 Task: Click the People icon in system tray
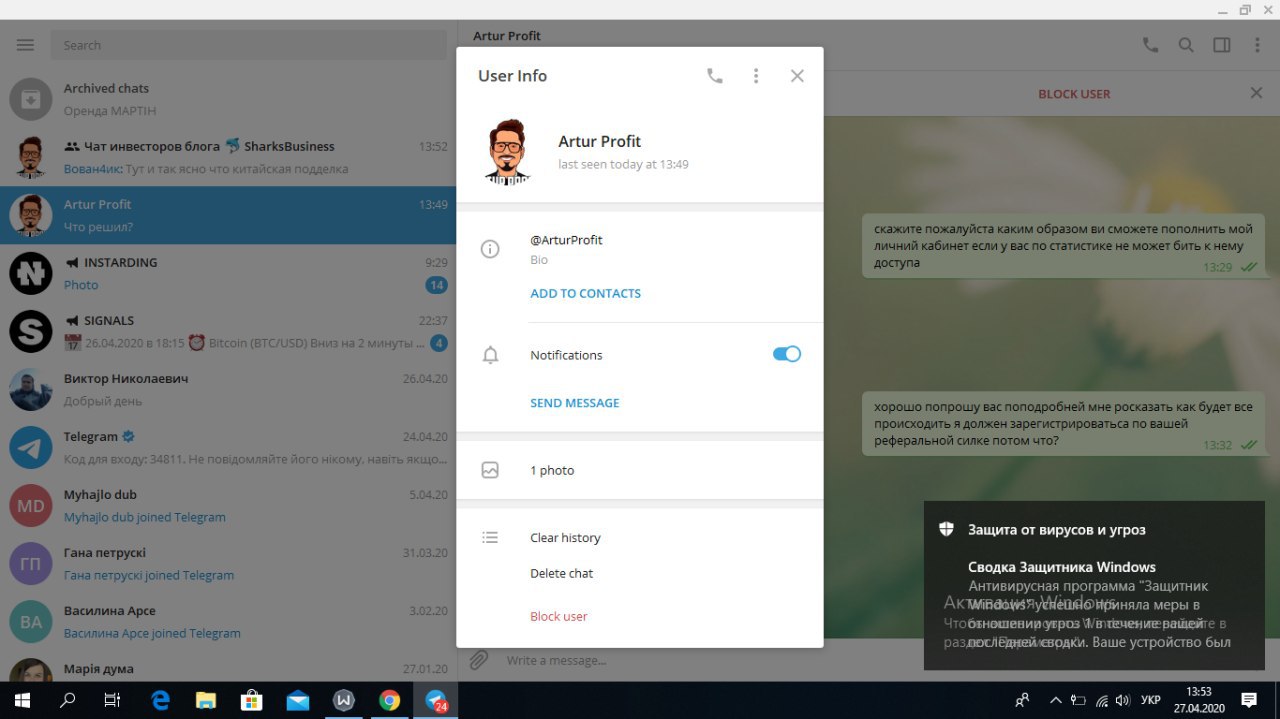pos(1022,700)
